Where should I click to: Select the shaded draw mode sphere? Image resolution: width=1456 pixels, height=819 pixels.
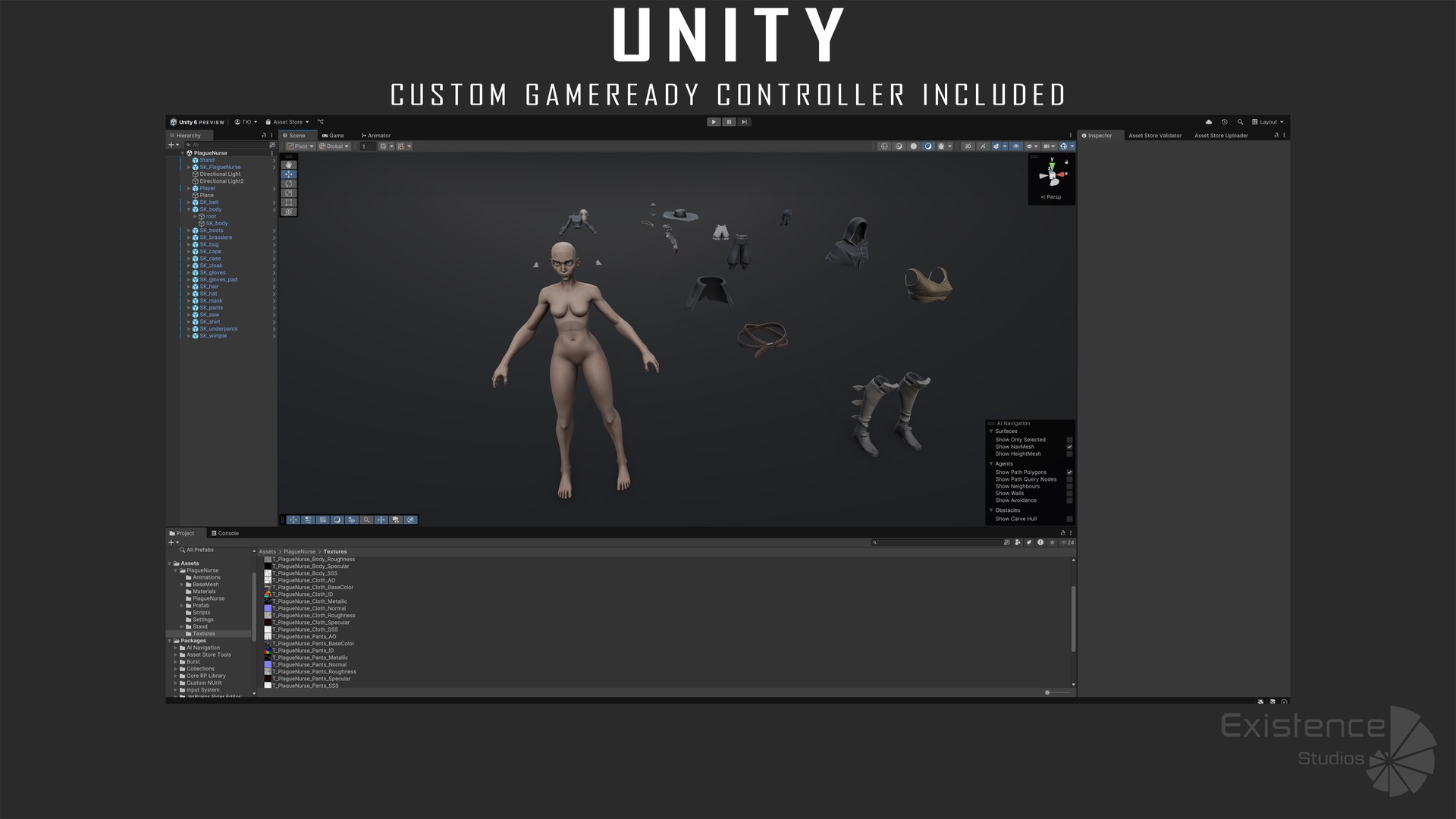click(914, 146)
